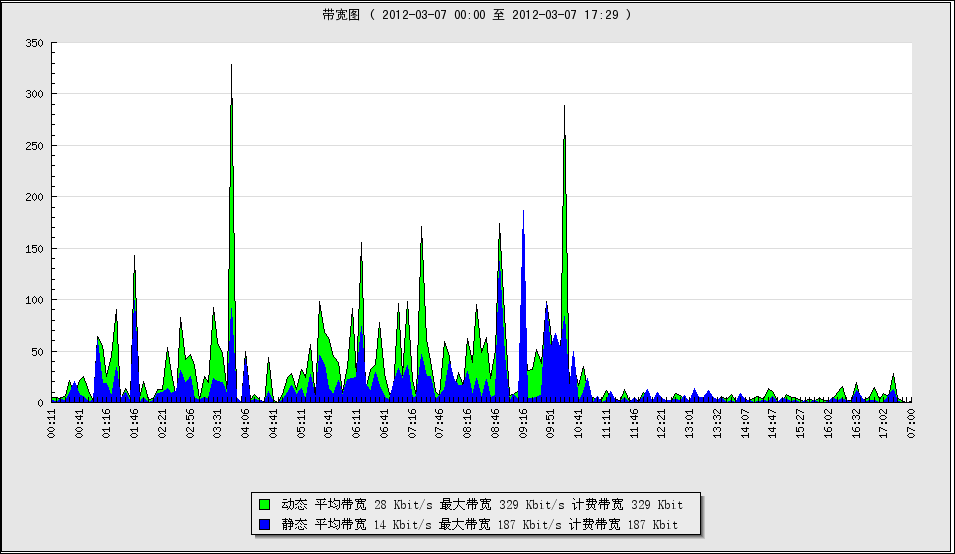955x554 pixels.
Task: Click the x-axis time label 16:32
Action: point(856,423)
